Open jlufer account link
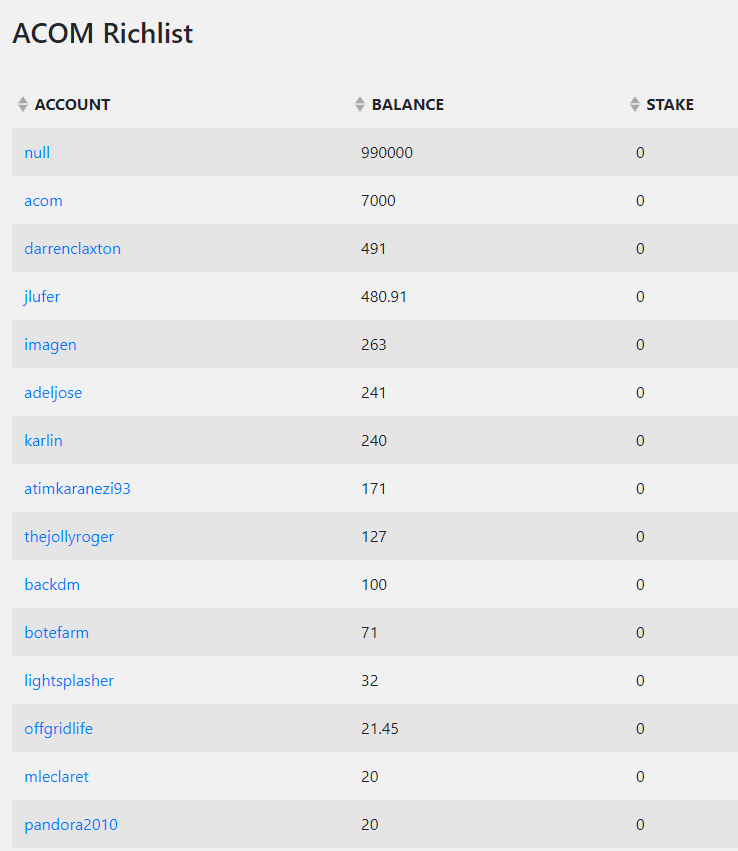This screenshot has width=738, height=851. click(x=42, y=297)
